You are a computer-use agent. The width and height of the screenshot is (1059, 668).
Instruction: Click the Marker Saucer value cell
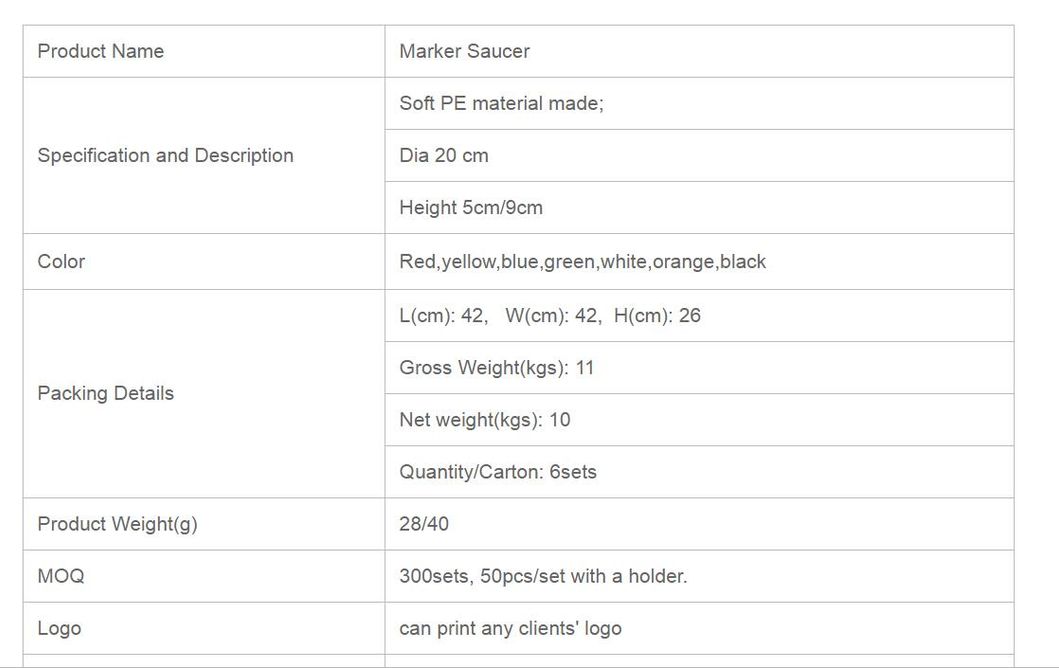[464, 51]
